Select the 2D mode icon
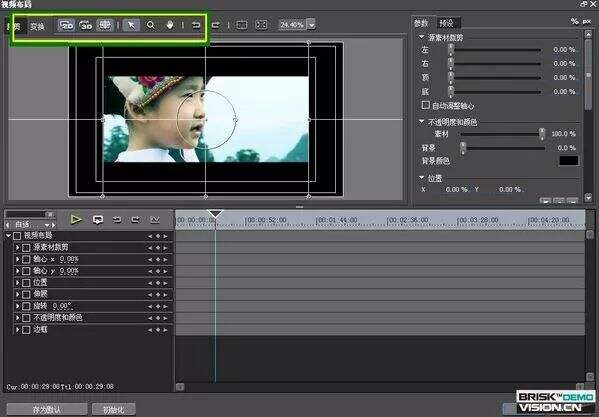Image resolution: width=599 pixels, height=417 pixels. [66, 25]
